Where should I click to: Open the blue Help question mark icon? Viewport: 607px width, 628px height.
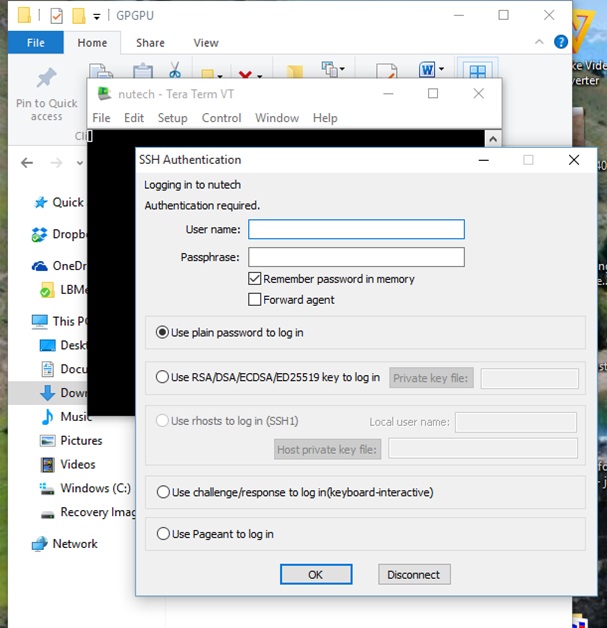[x=561, y=42]
